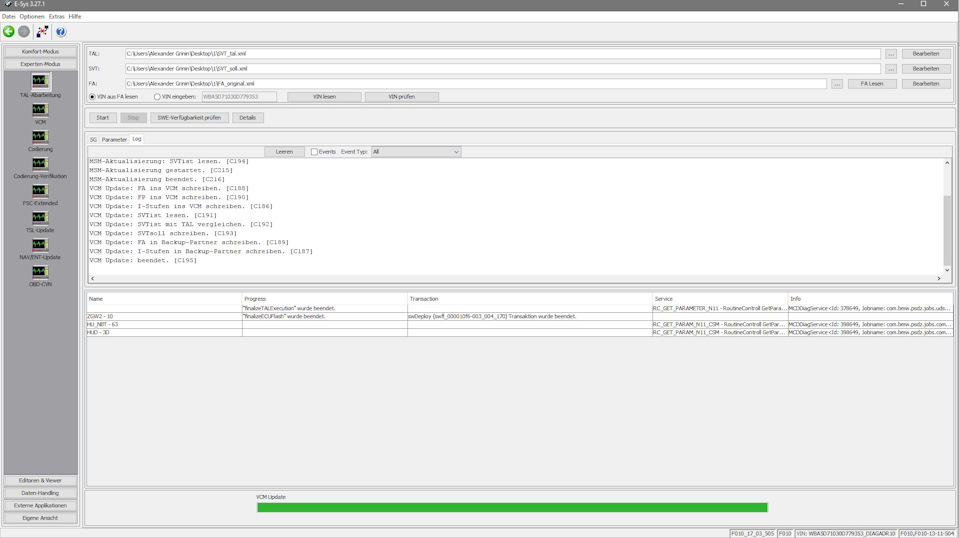Click the SVT file path field
The image size is (960, 538).
[503, 69]
